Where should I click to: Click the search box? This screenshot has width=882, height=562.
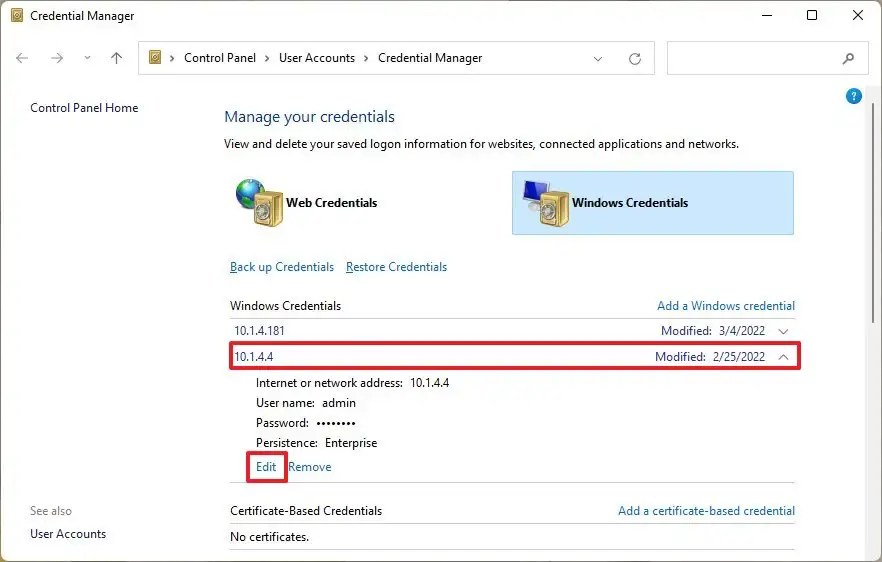pyautogui.click(x=767, y=58)
